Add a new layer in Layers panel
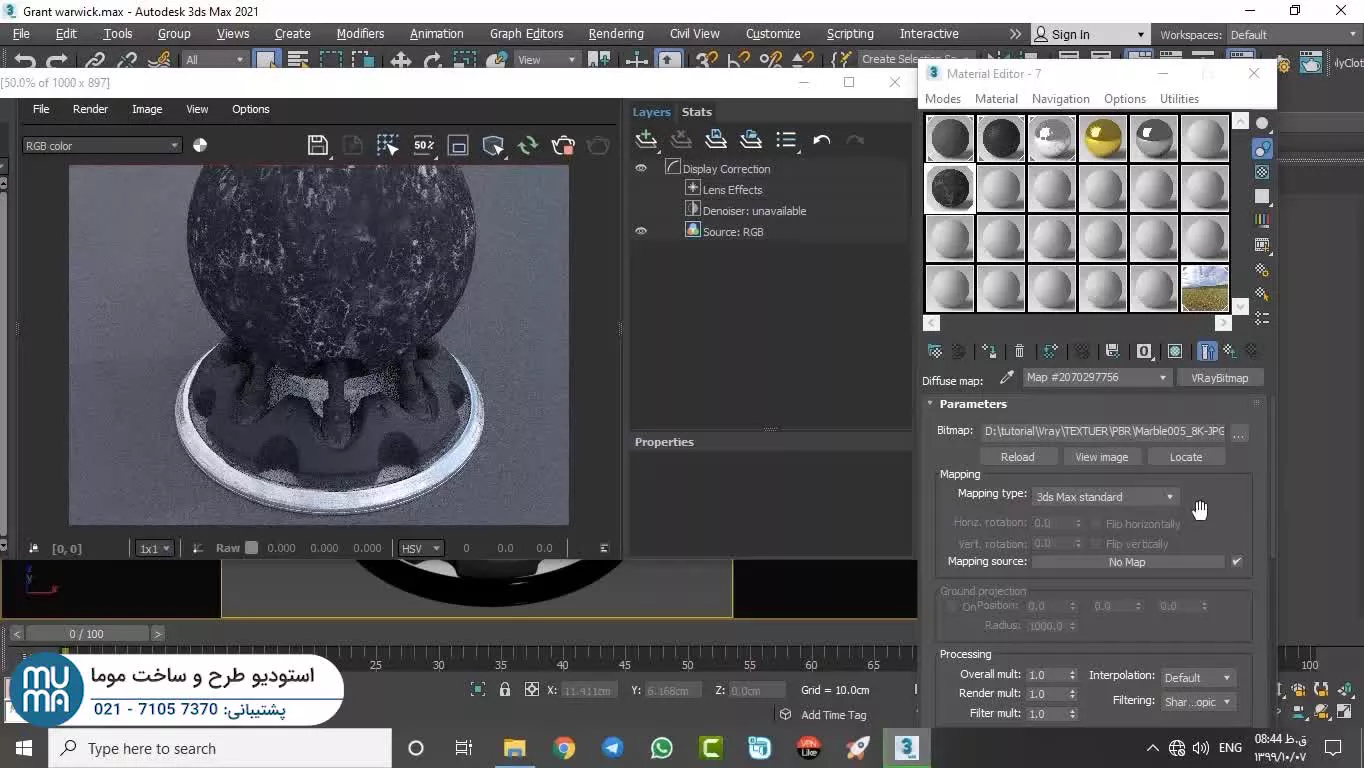The image size is (1364, 768). point(646,140)
